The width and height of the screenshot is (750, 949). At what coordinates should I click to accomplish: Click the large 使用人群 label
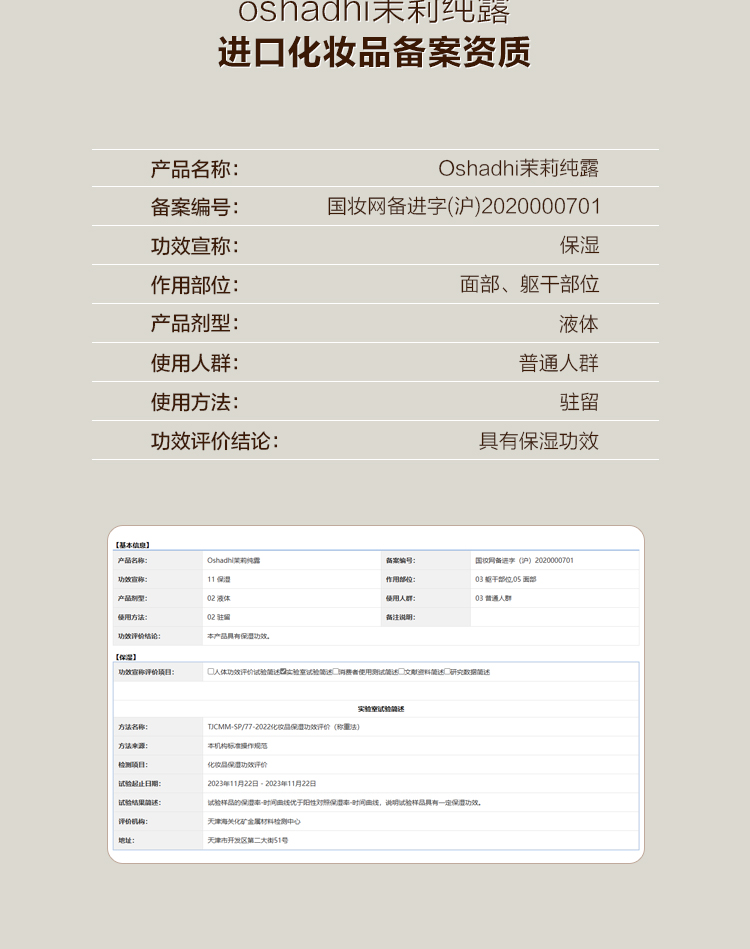coord(194,363)
